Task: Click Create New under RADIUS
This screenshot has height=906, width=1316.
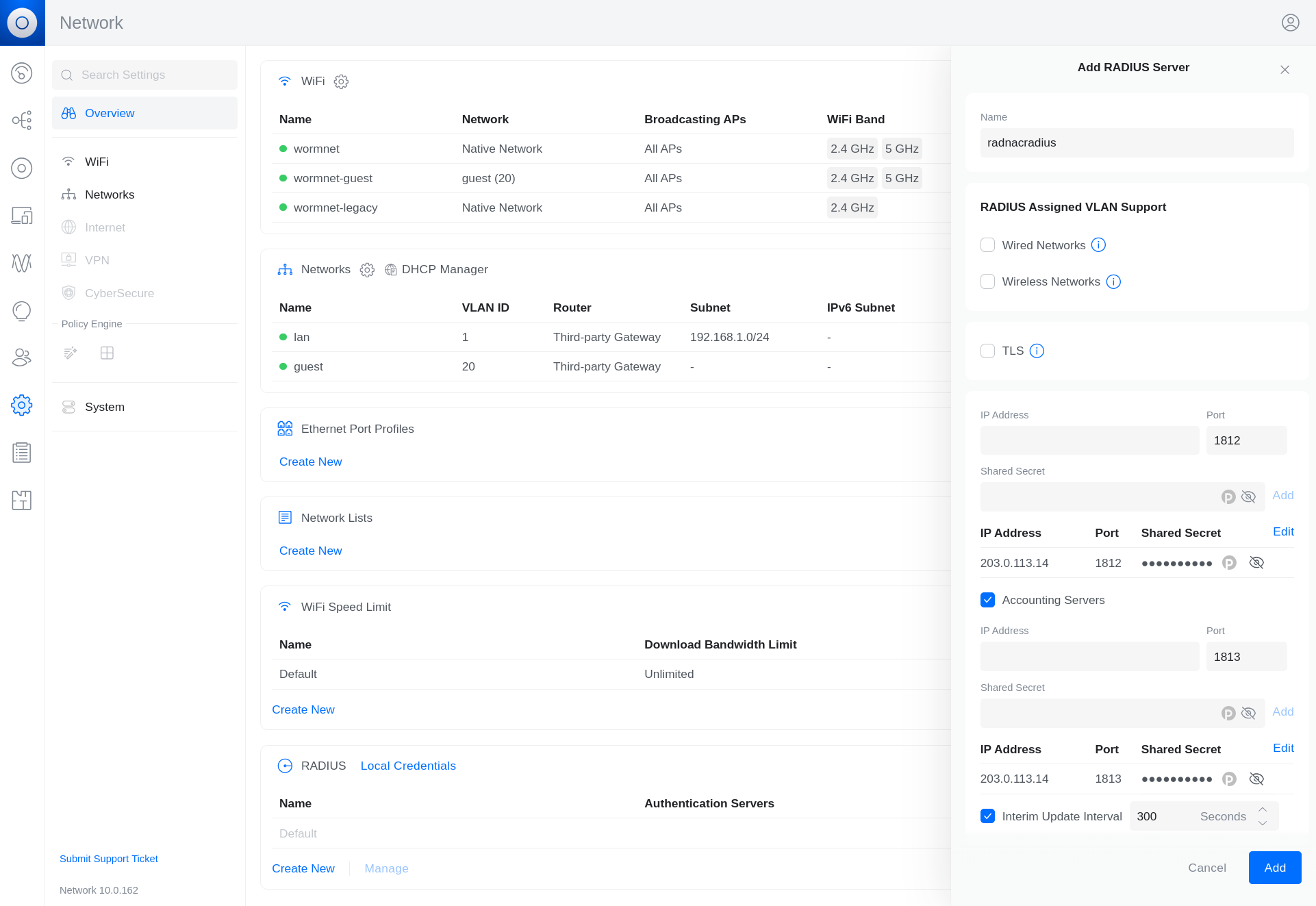Action: pyautogui.click(x=303, y=868)
